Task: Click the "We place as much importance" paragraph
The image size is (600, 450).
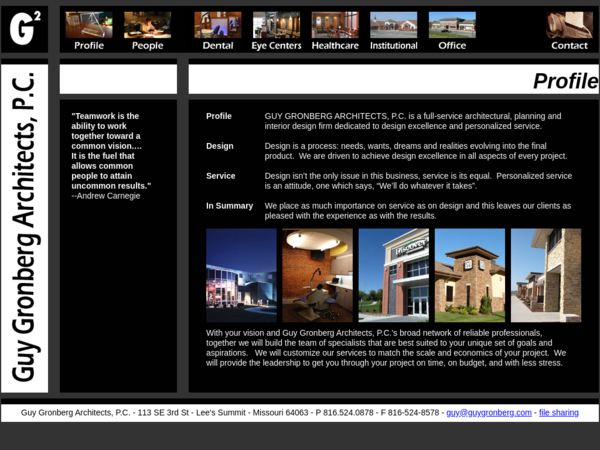Action: click(418, 210)
